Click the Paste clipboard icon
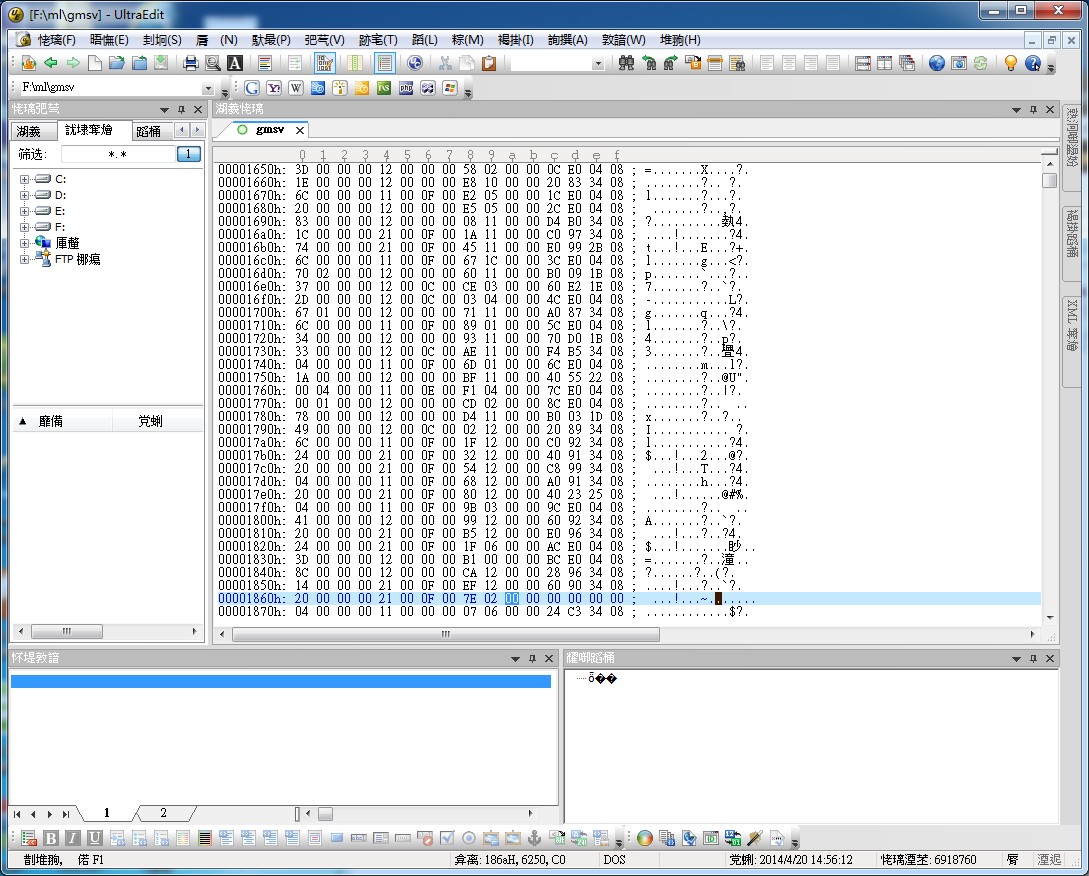 point(489,63)
